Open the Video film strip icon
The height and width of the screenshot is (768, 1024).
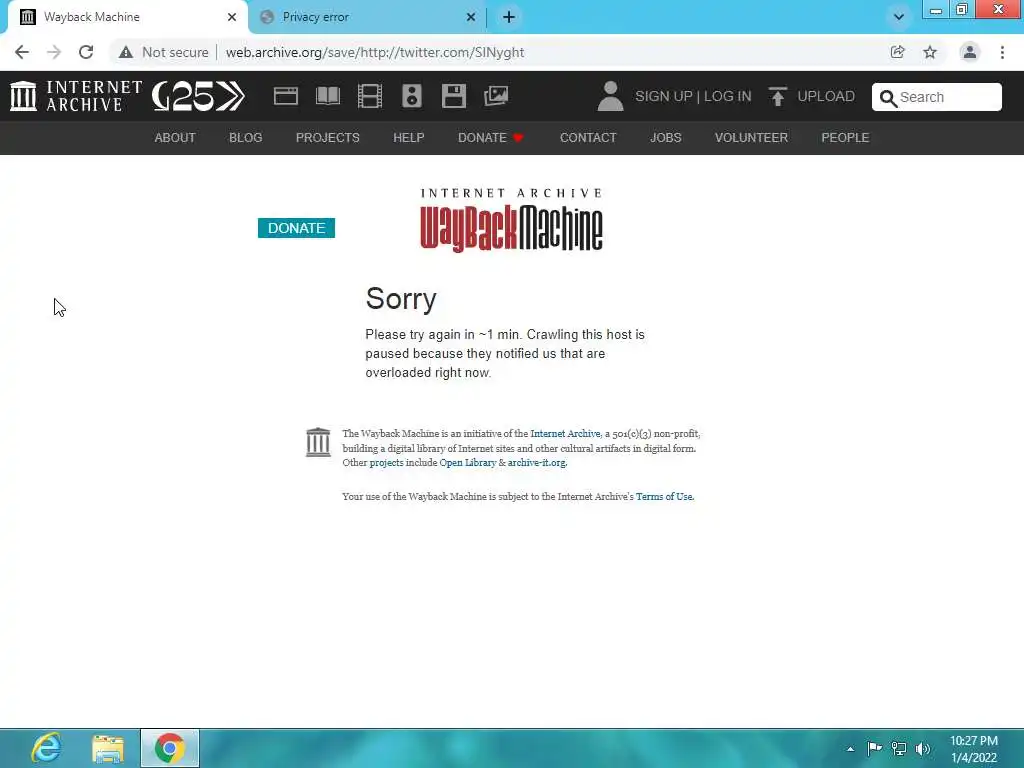pos(370,96)
